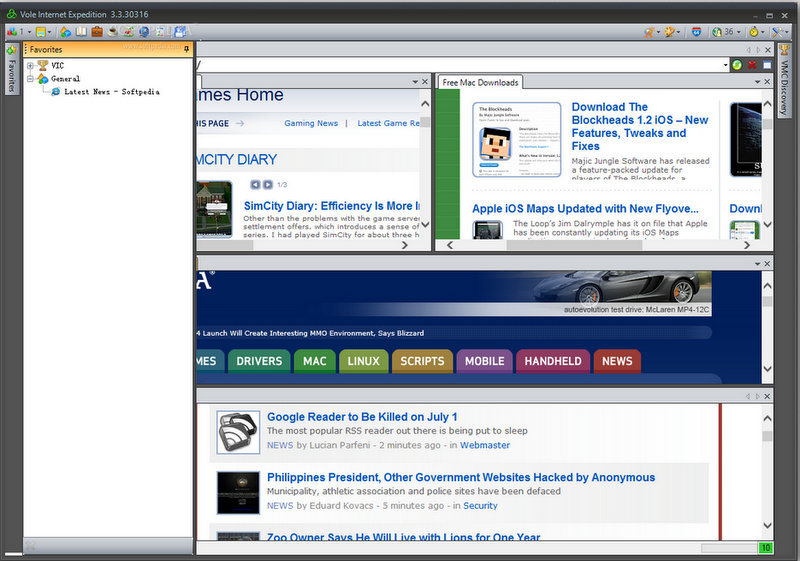Open tab list dropdown in Free Mac Downloads pane
Image resolution: width=800 pixels, height=561 pixels.
click(757, 82)
